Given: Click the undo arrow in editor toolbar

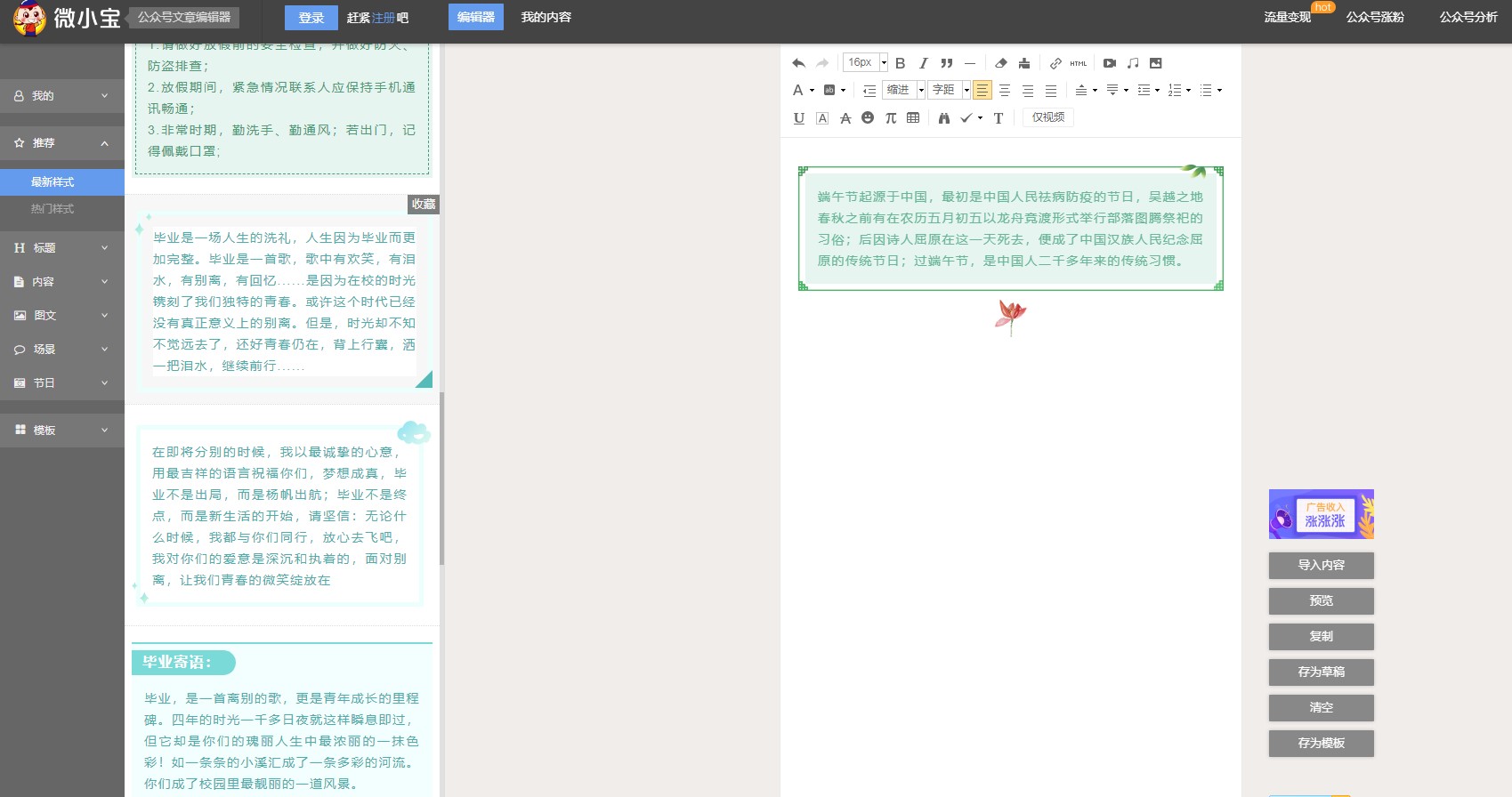Looking at the screenshot, I should 798,63.
